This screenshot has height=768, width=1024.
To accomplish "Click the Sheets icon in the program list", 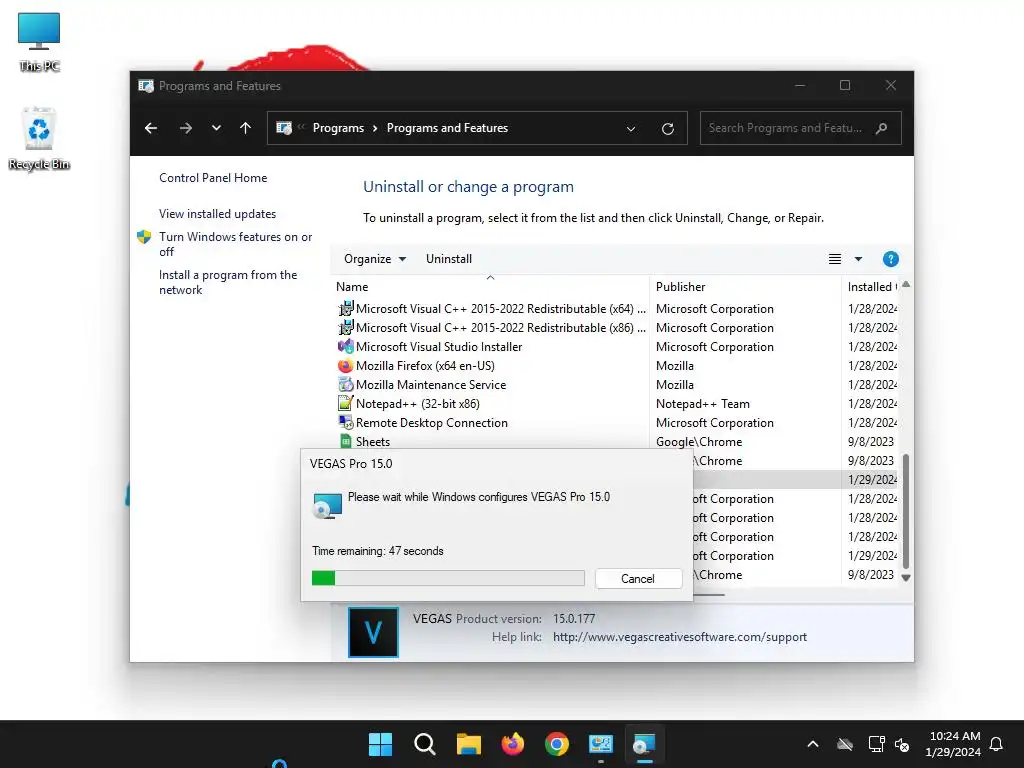I will [x=345, y=441].
